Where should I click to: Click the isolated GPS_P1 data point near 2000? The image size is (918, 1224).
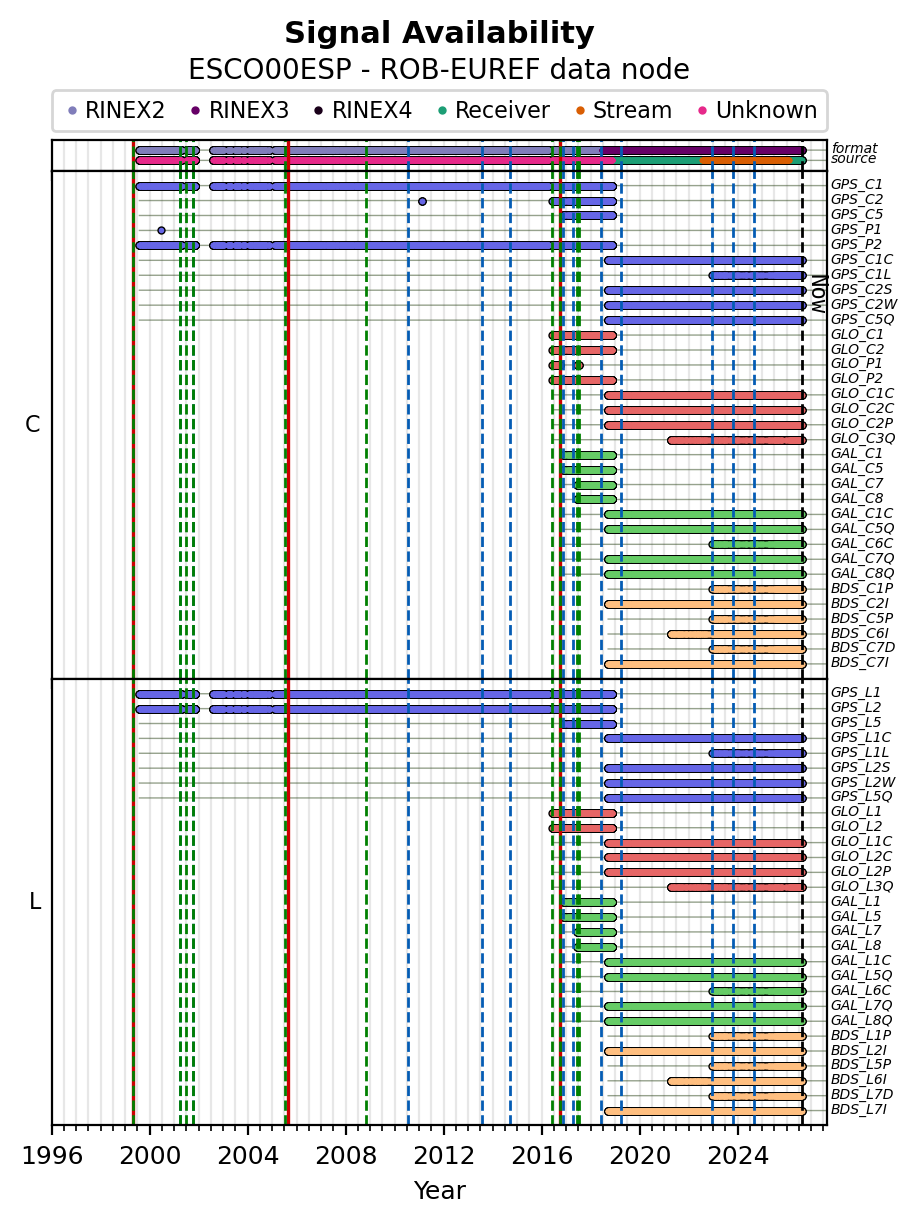click(161, 230)
